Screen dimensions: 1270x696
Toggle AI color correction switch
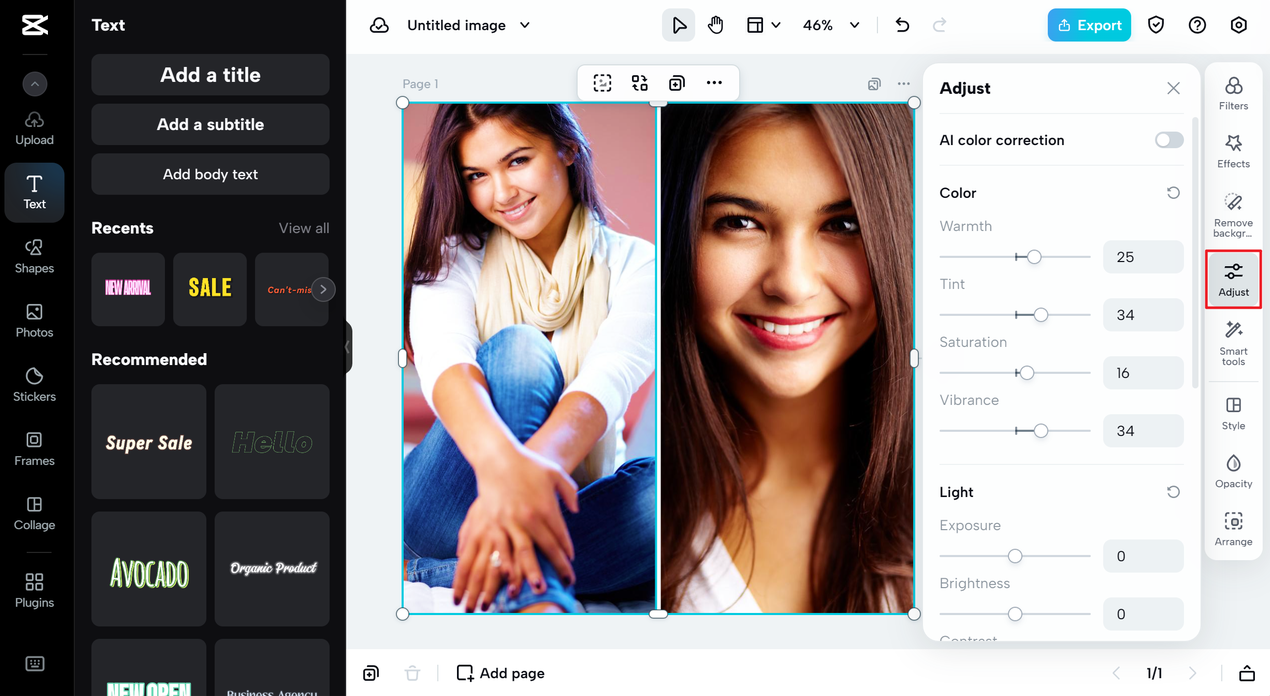[x=1169, y=140]
